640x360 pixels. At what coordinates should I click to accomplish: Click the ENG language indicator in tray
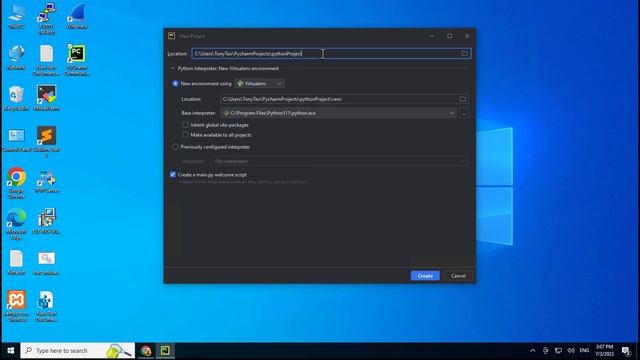(x=584, y=350)
